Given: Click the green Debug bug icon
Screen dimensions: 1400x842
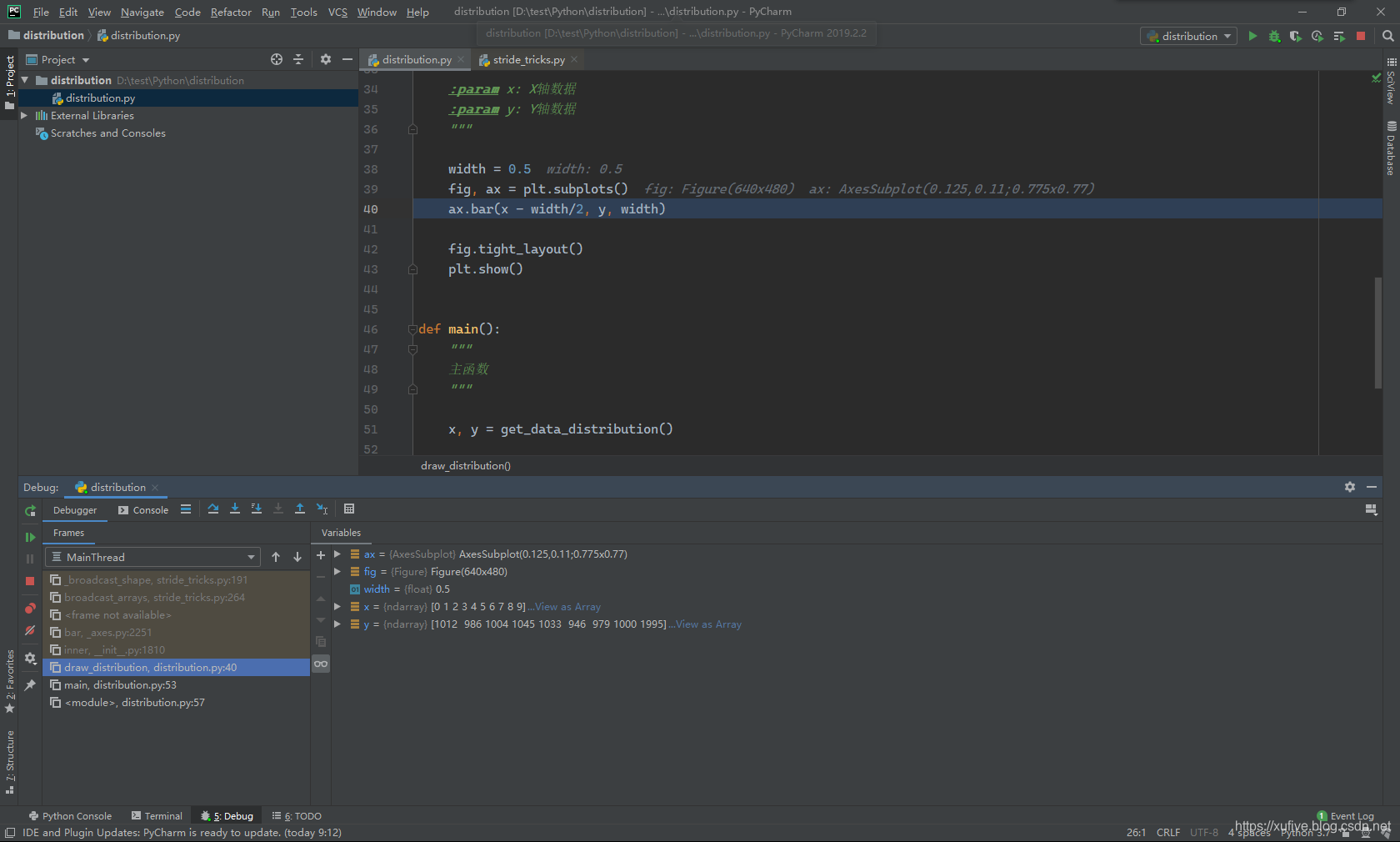Looking at the screenshot, I should click(1274, 36).
